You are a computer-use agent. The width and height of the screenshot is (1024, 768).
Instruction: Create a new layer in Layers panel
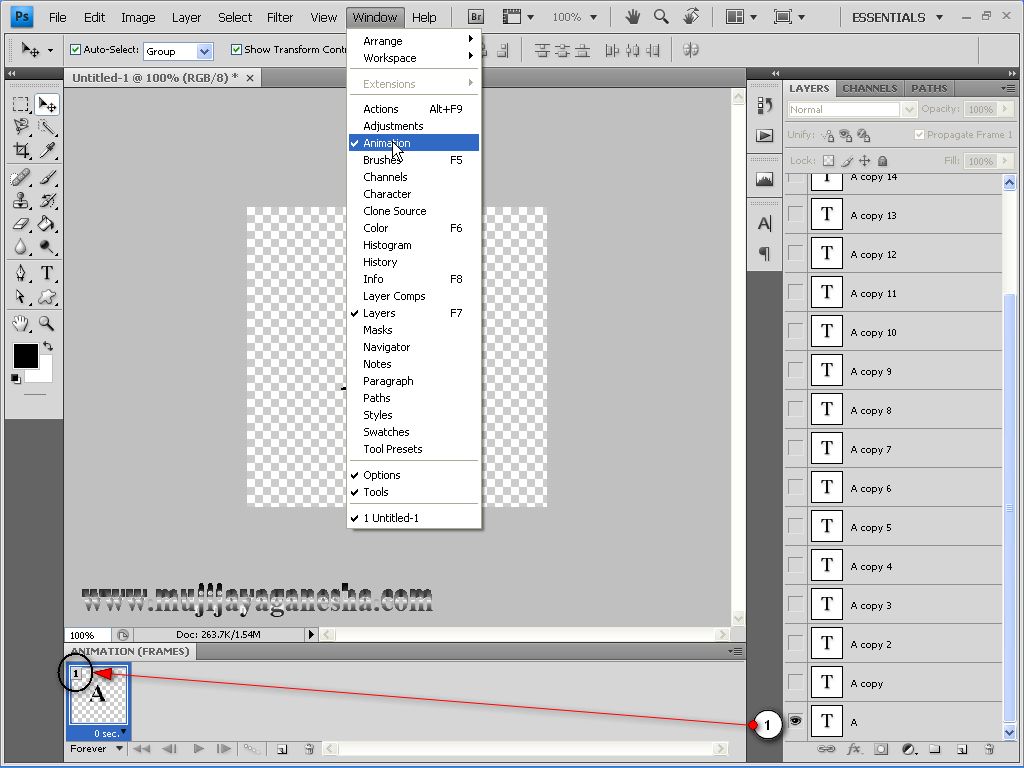(x=962, y=749)
